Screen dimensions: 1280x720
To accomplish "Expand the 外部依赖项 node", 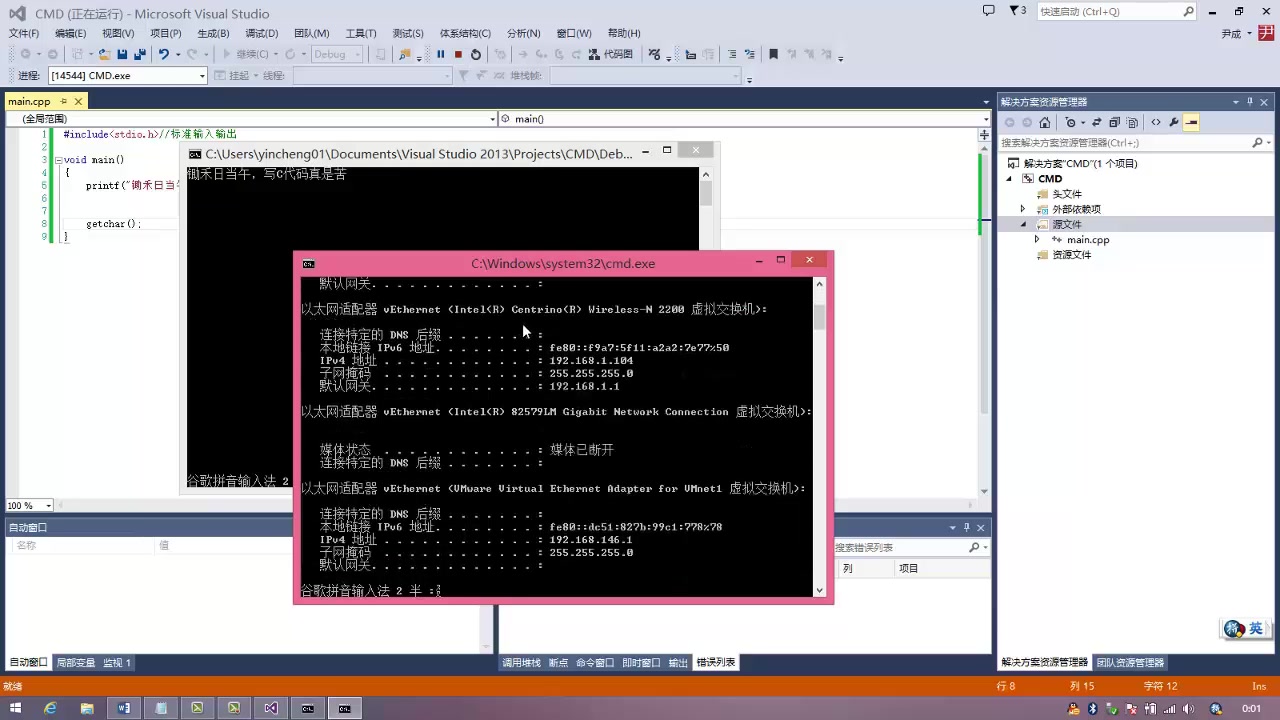I will tap(1022, 209).
